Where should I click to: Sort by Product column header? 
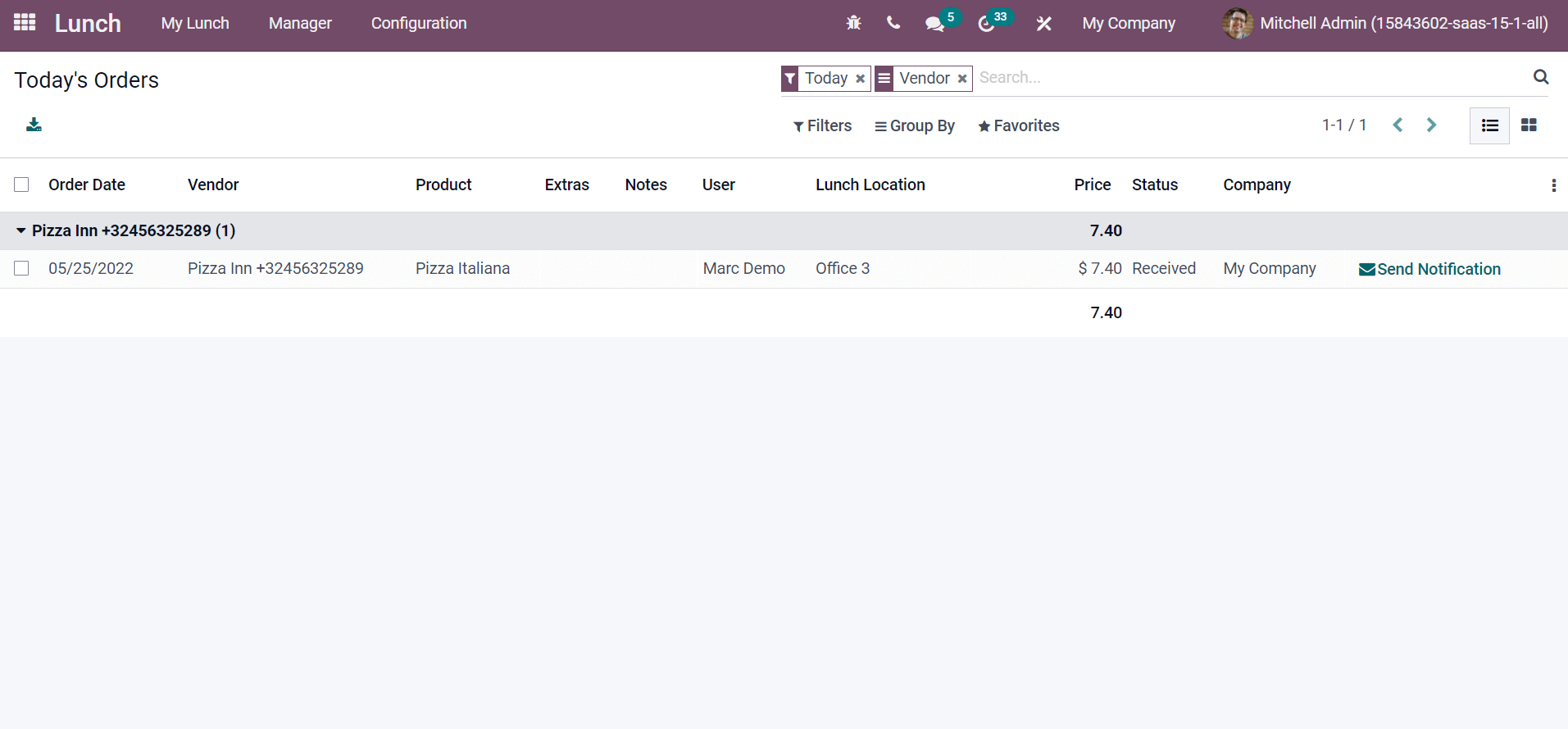coord(443,185)
